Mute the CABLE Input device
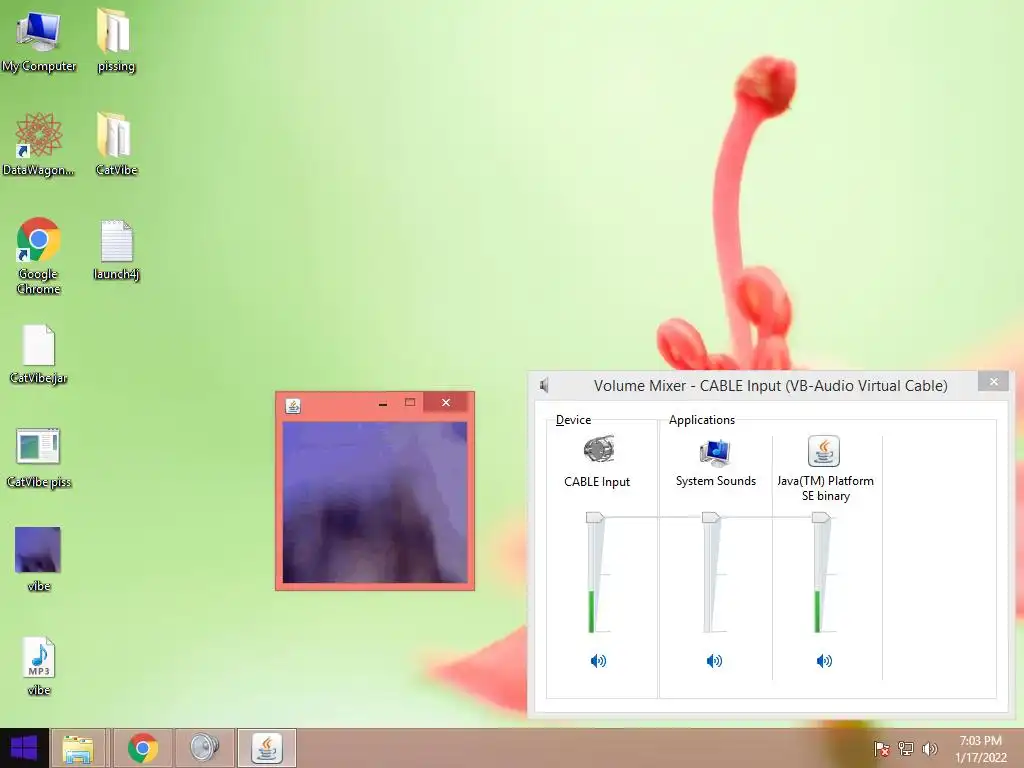 (x=598, y=661)
